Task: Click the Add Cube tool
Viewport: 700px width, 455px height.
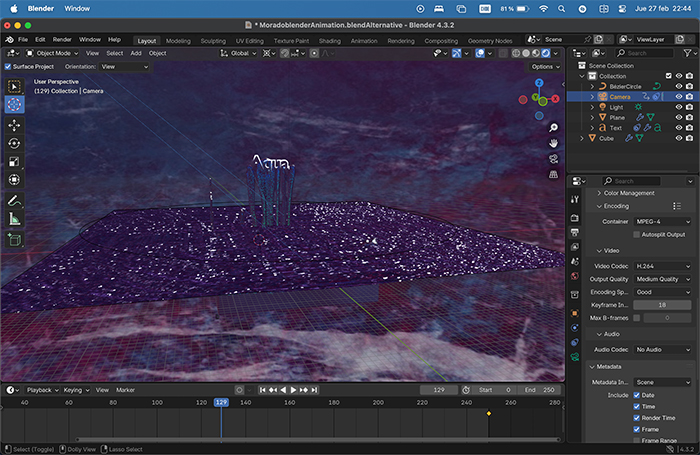Action: click(14, 240)
